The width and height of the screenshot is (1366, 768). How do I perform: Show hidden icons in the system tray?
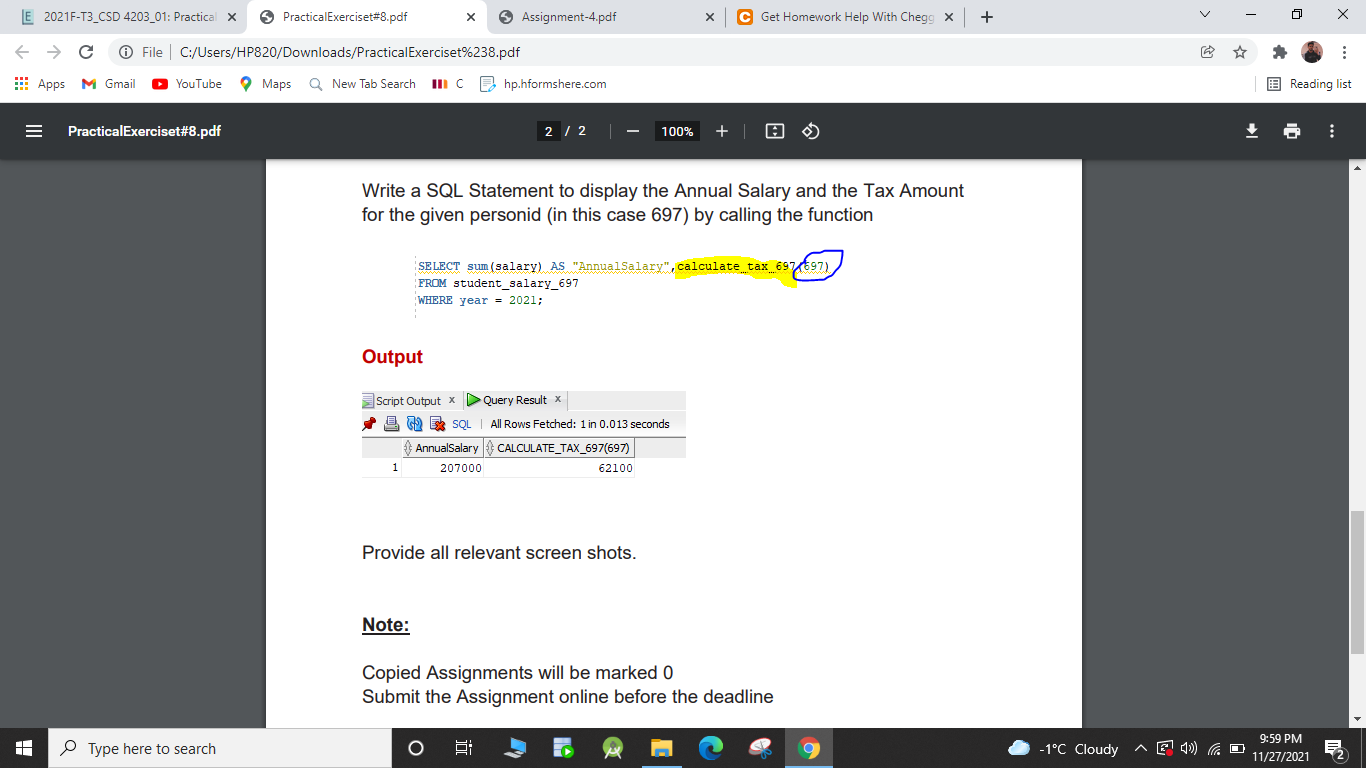pos(1140,748)
